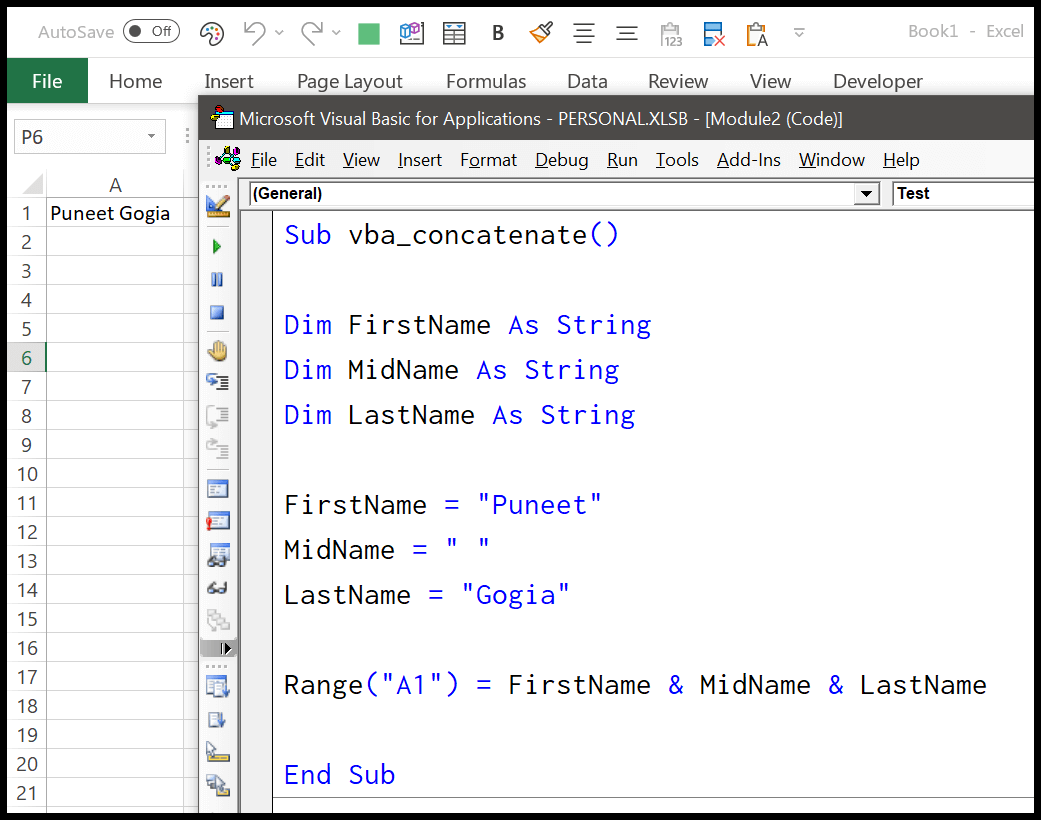Click the Break pause icon in VBA toolbar

click(217, 280)
